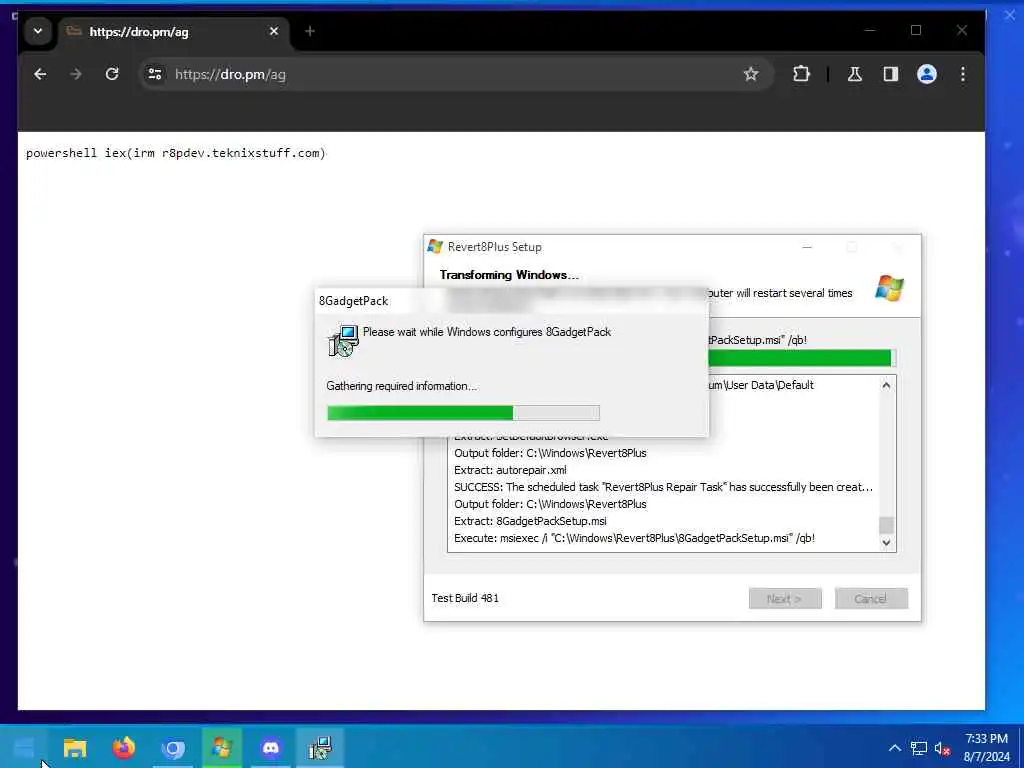View site information icon in address bar
Viewport: 1024px width, 768px height.
coord(155,74)
